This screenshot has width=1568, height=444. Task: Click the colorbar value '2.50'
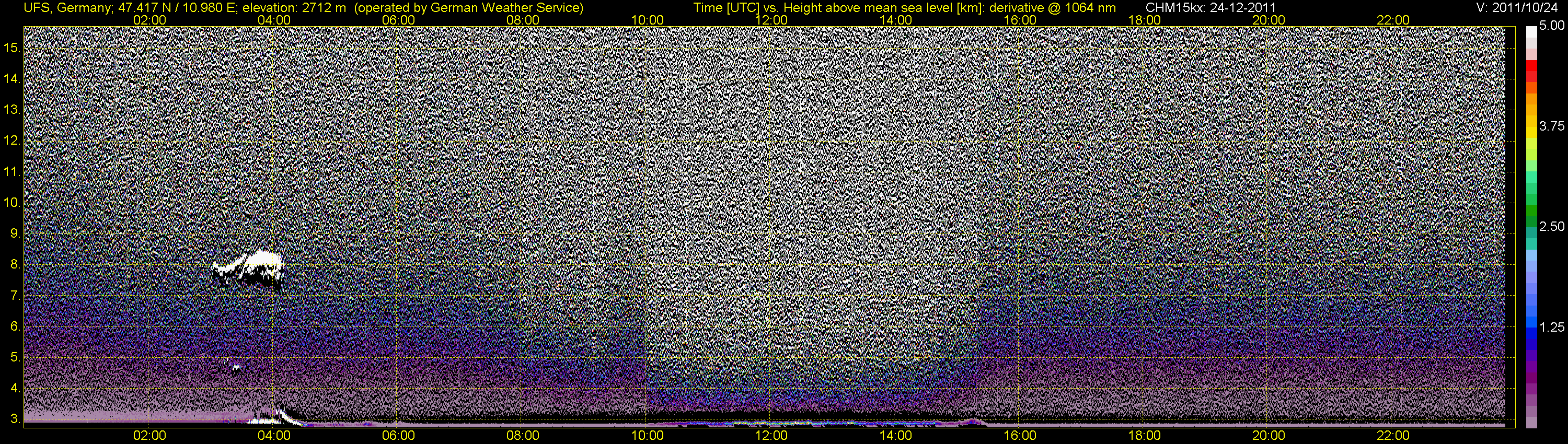point(1552,226)
